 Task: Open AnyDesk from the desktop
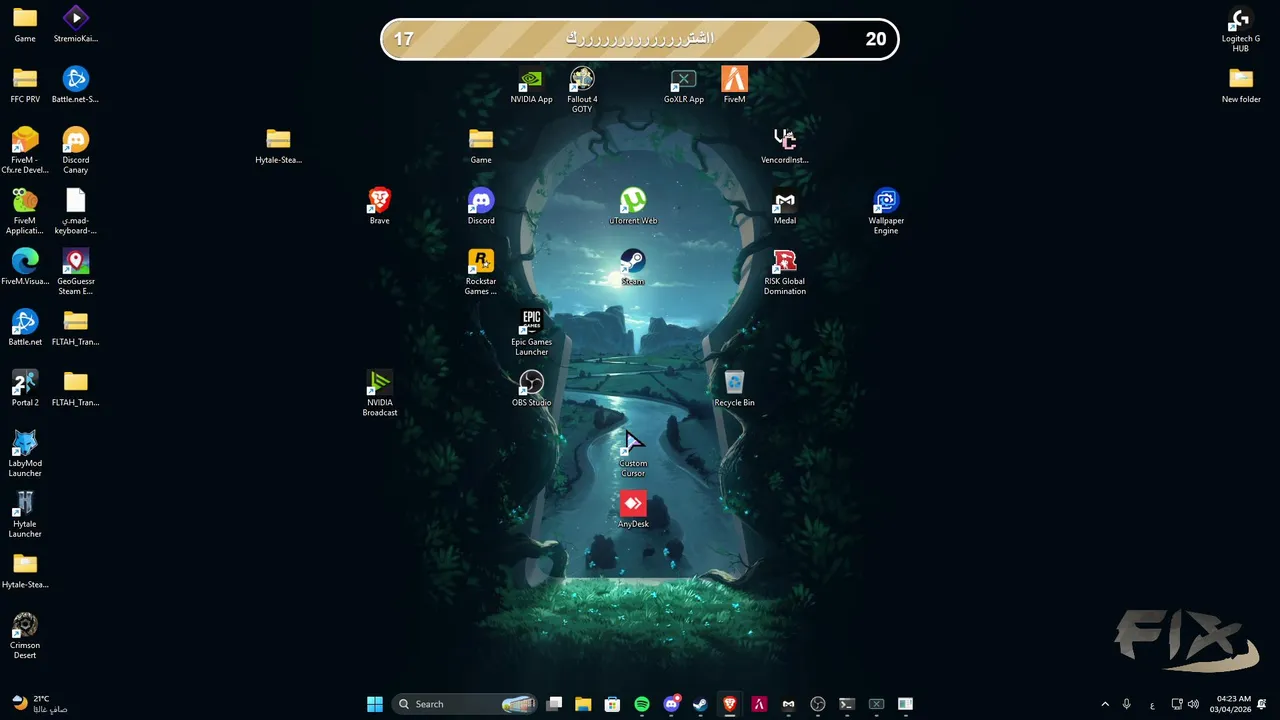[x=633, y=509]
